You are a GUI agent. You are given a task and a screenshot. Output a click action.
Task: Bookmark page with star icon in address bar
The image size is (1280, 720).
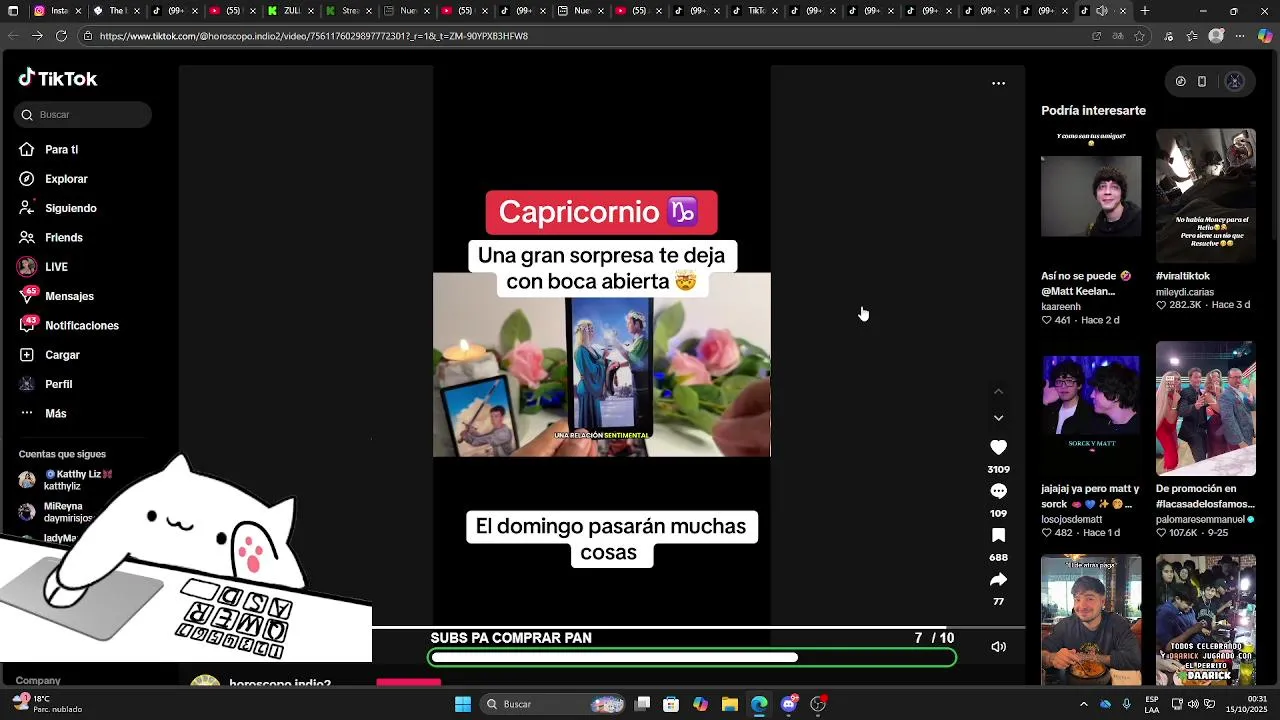1138,36
